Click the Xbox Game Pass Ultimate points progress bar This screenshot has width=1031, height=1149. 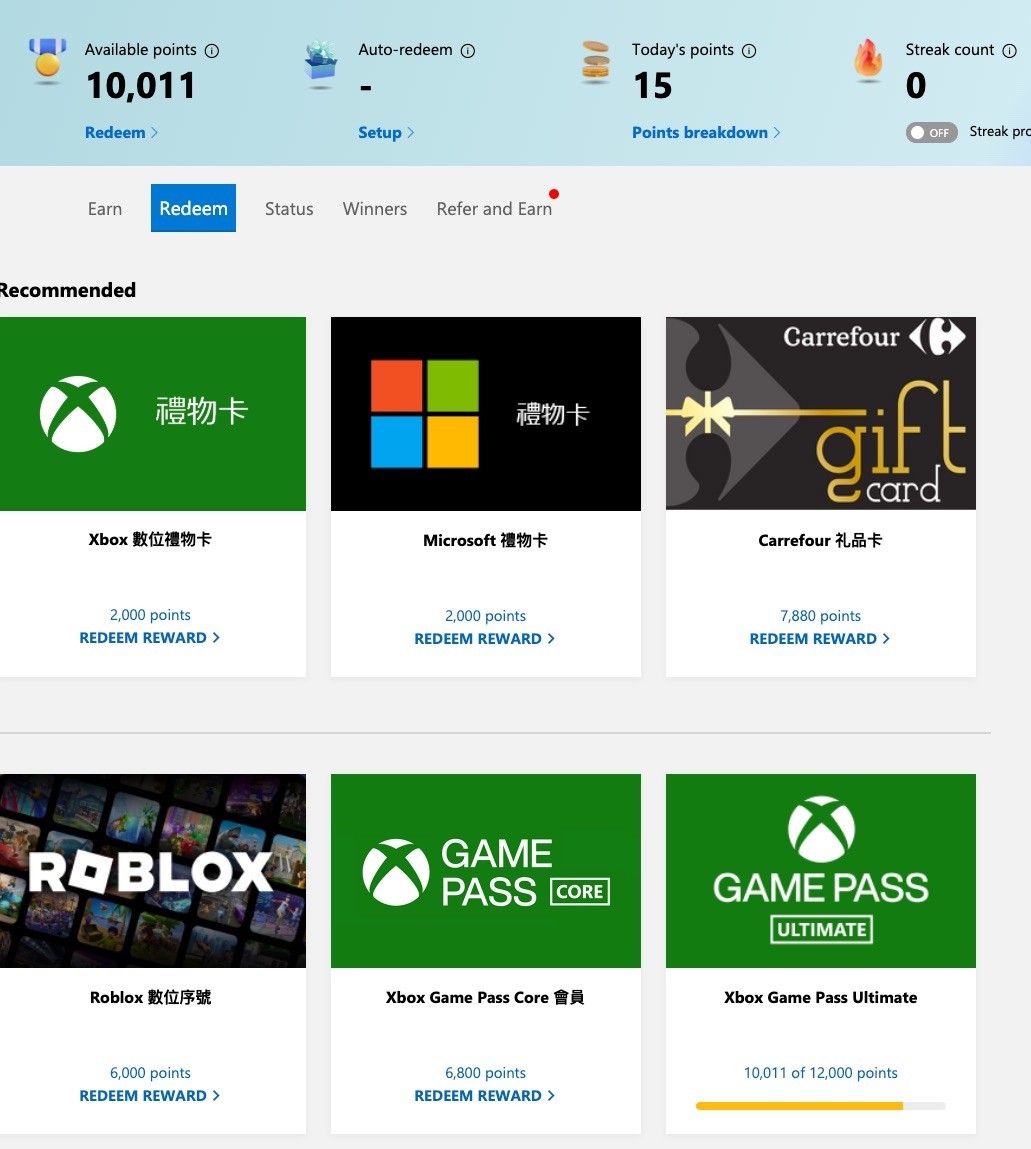821,1106
